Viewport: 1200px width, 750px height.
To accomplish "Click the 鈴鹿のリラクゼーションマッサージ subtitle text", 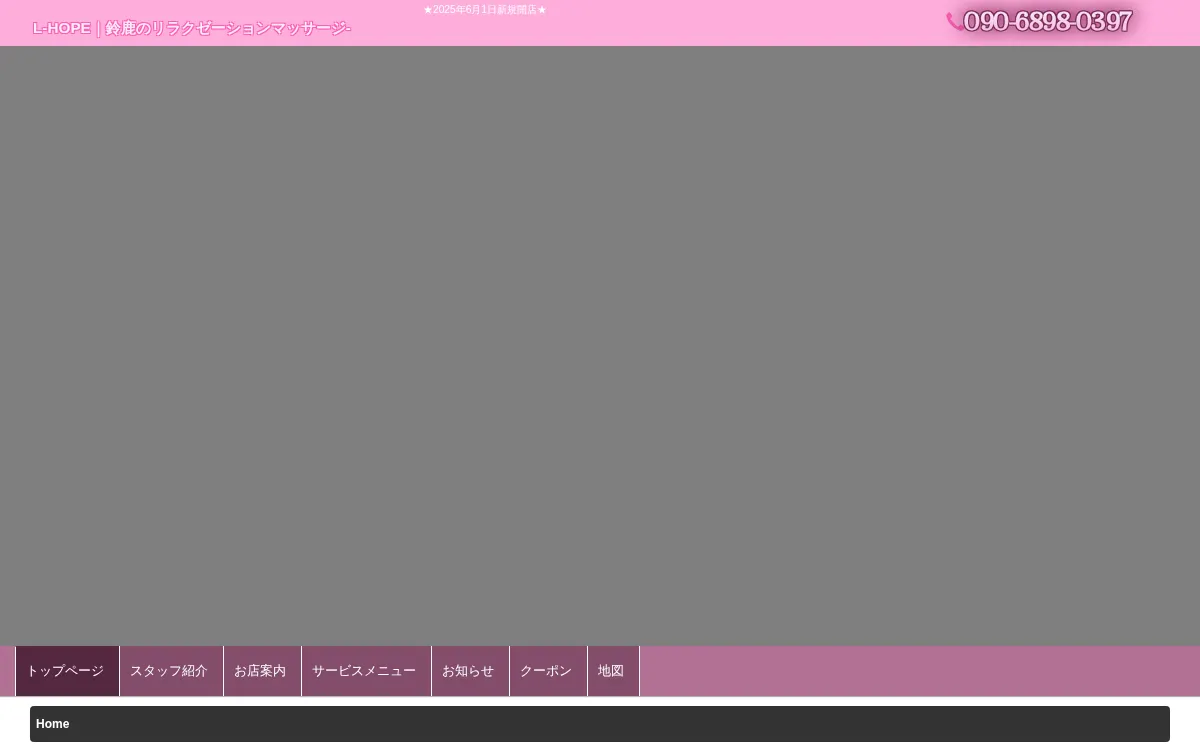I will (x=228, y=28).
